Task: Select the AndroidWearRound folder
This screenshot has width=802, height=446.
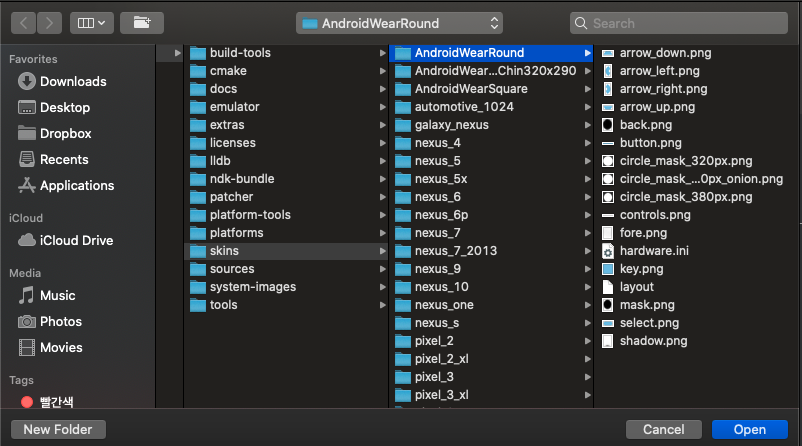Action: [x=491, y=53]
